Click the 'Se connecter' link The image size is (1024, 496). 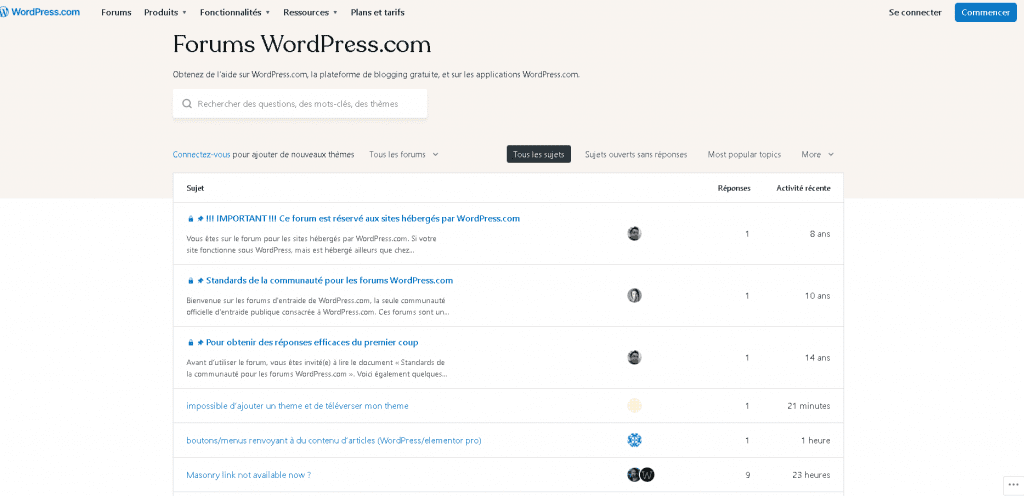[x=915, y=13]
